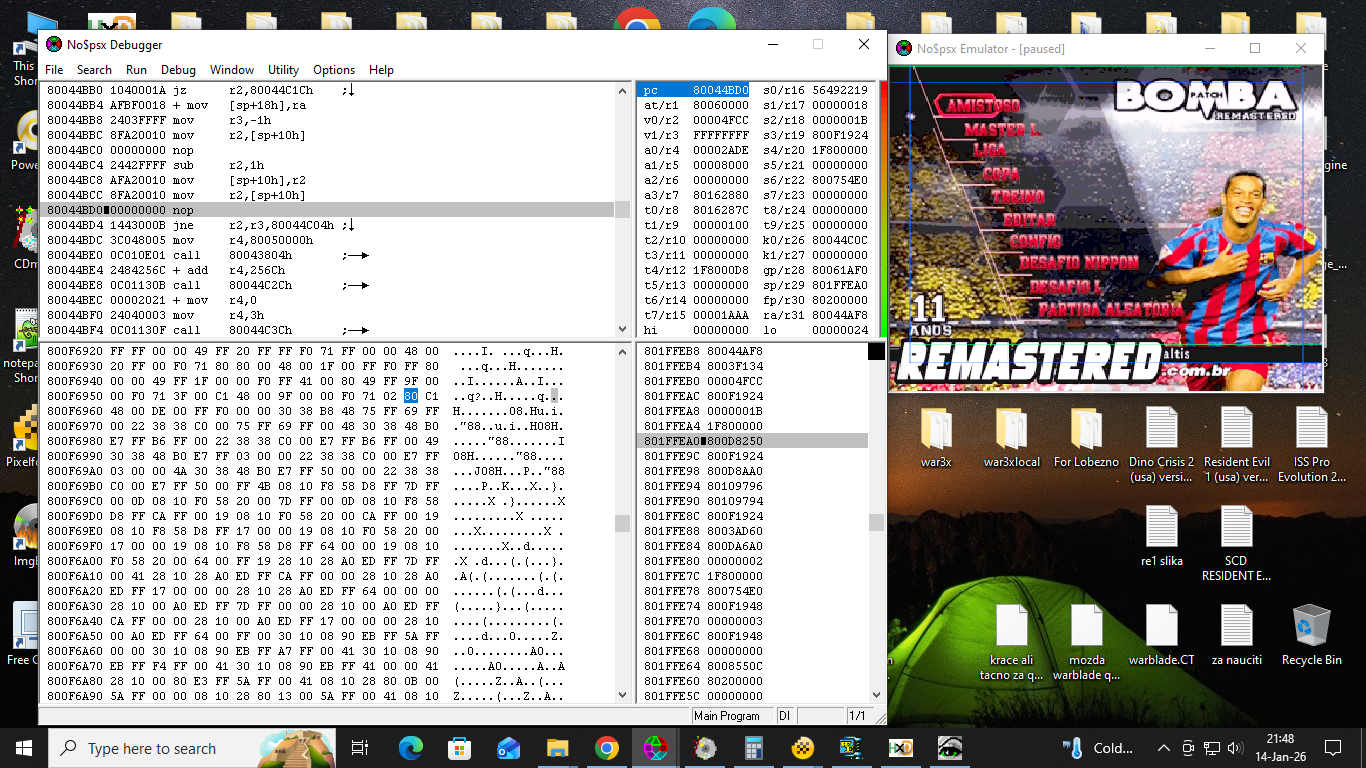1366x768 pixels.
Task: Select disassembly line 80044BF4 call 80044C3Ch
Action: tap(328, 330)
